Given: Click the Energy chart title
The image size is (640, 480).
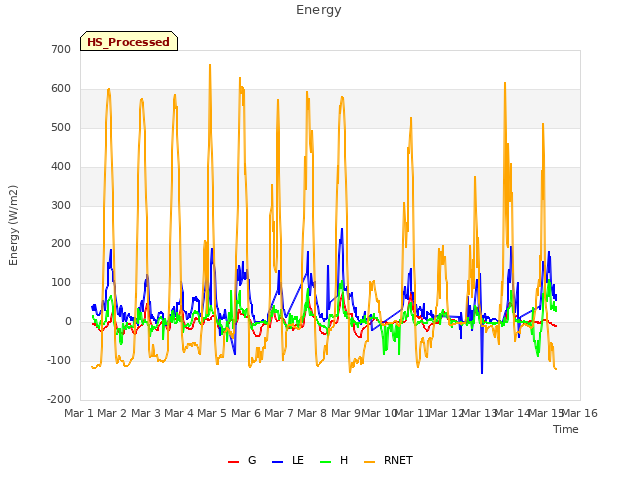Looking at the screenshot, I should tap(319, 10).
